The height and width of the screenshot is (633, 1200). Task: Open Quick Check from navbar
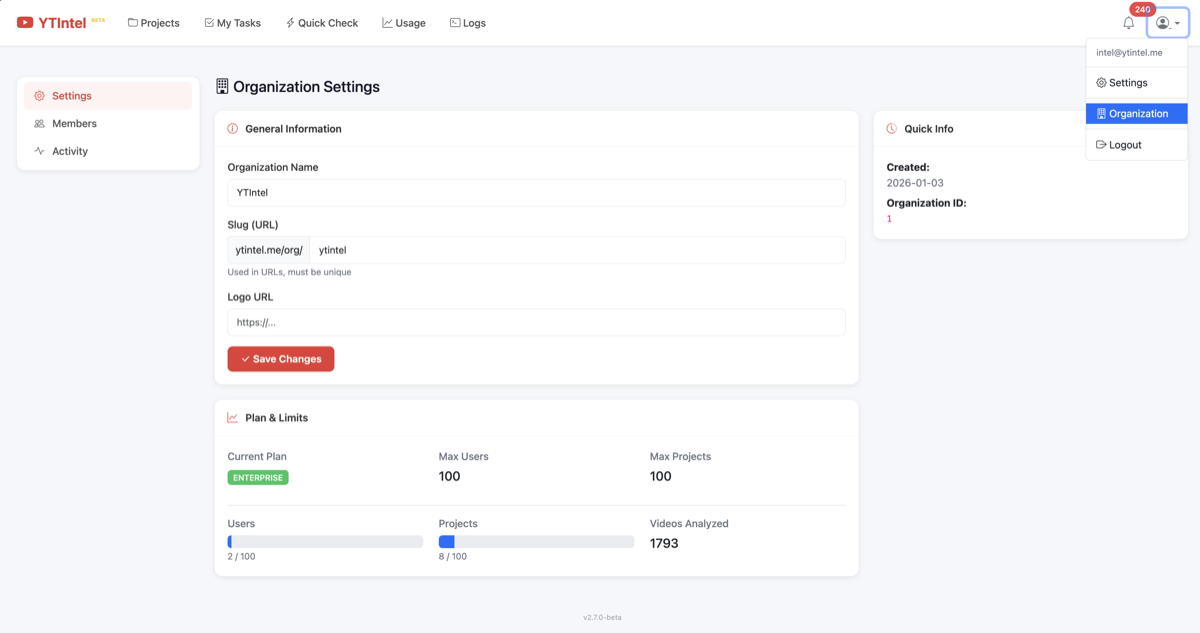point(321,23)
